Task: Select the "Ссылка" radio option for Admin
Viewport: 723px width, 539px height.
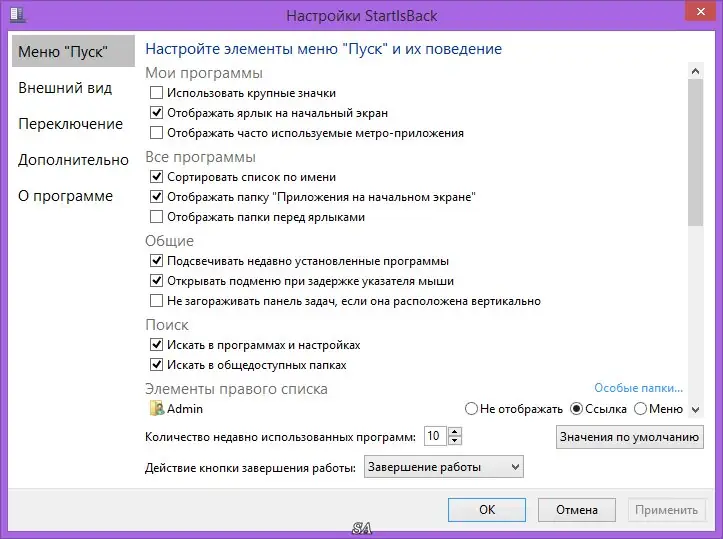Action: [576, 409]
